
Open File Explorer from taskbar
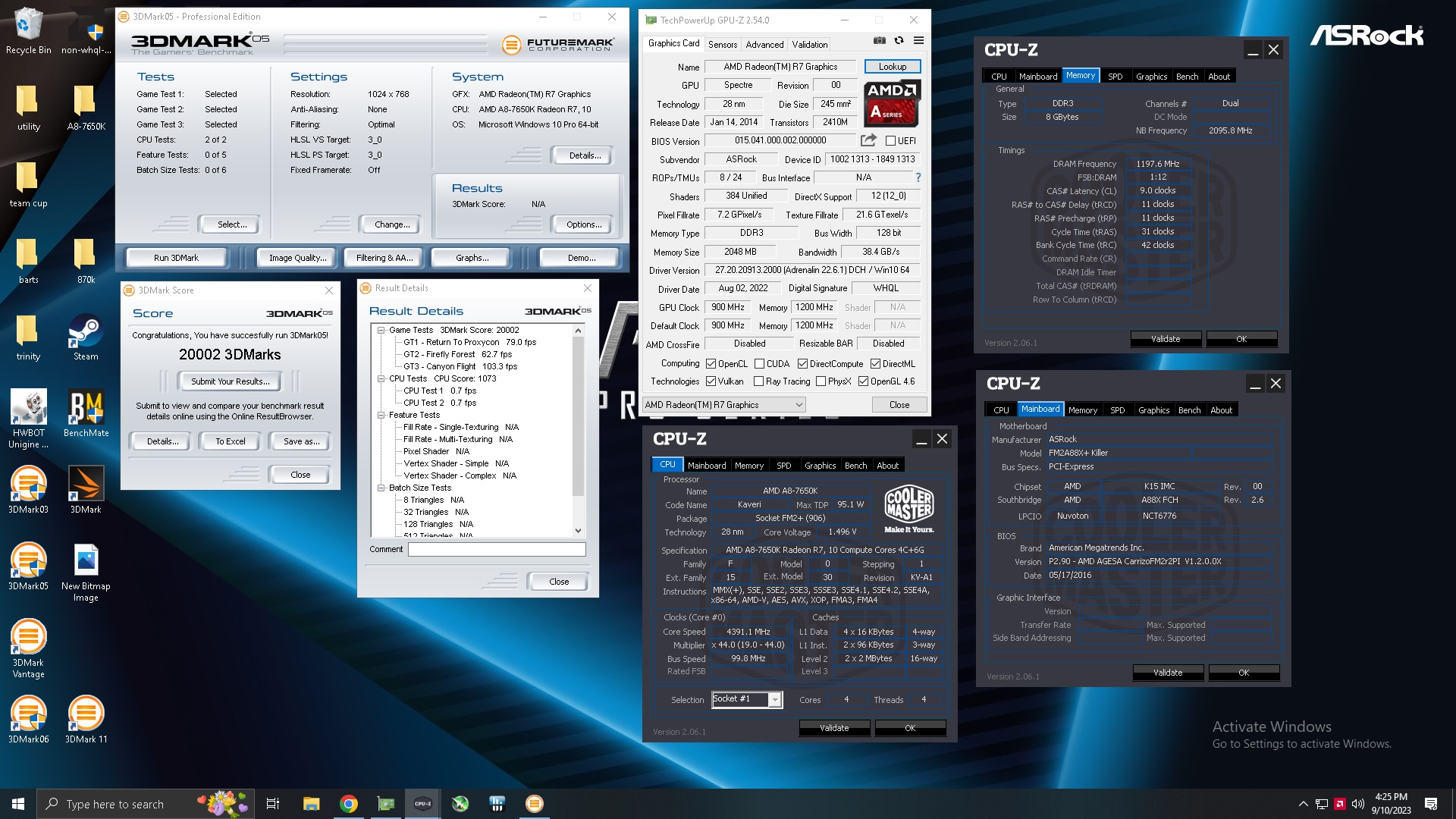coord(312,804)
